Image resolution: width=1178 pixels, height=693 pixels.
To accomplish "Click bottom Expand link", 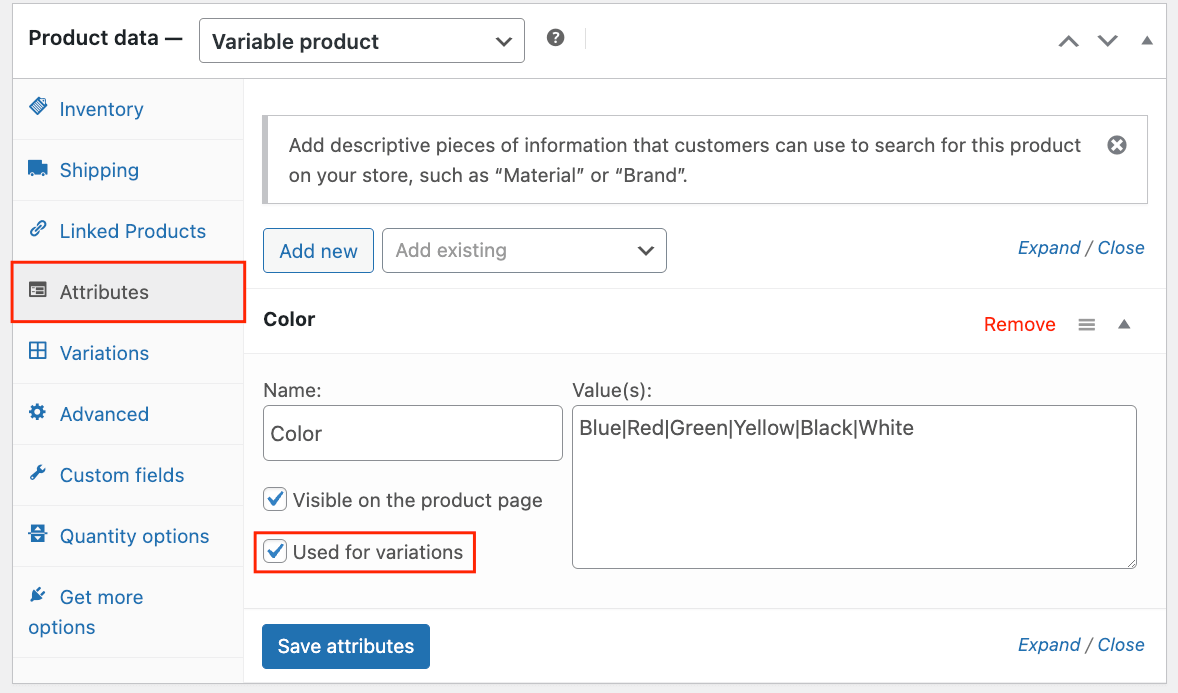I will (1049, 645).
